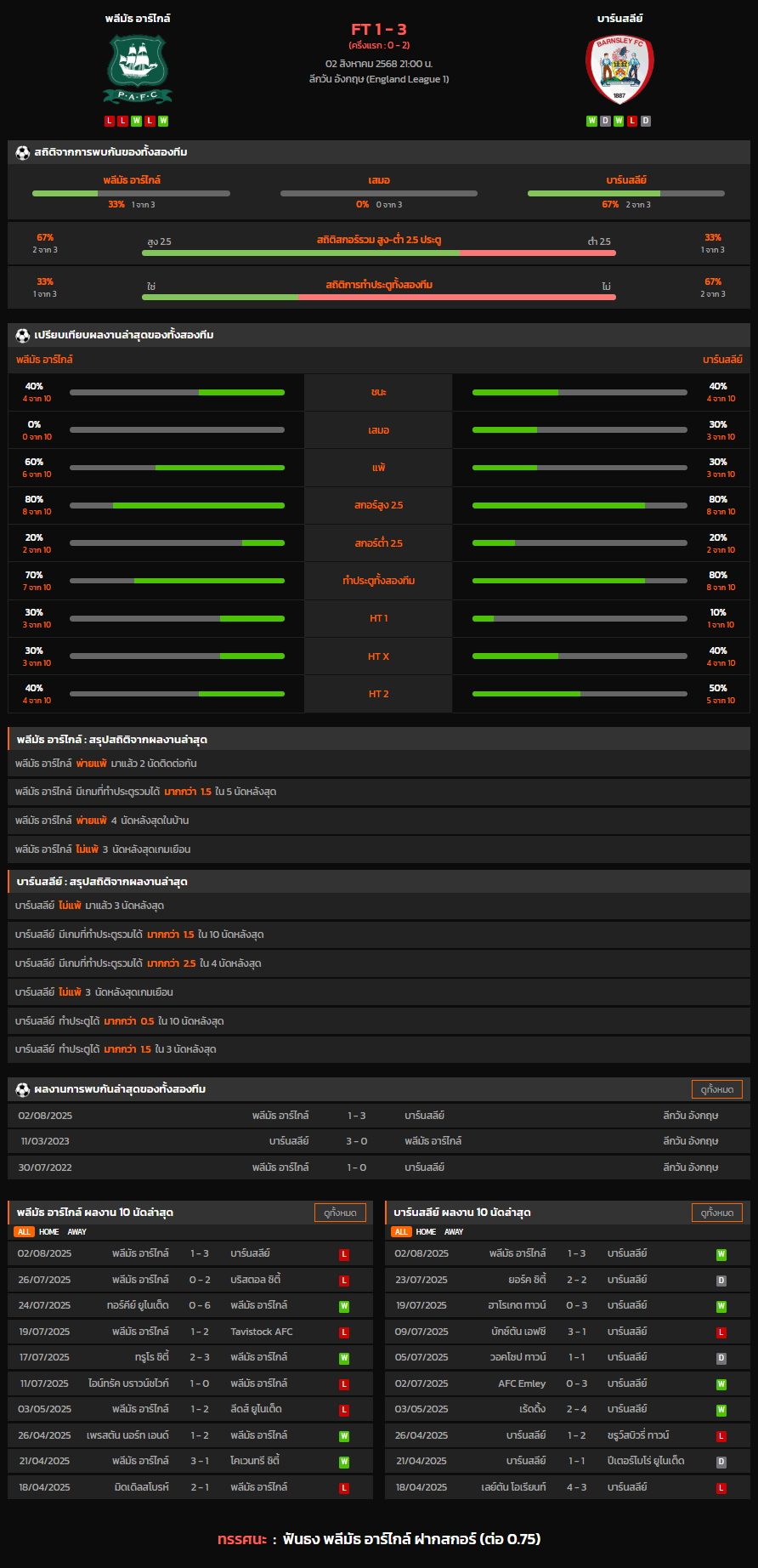Click the W badge in the 19/07/2025 Barnsley away 0-3 row
The height and width of the screenshot is (1568, 758).
pyautogui.click(x=721, y=1306)
